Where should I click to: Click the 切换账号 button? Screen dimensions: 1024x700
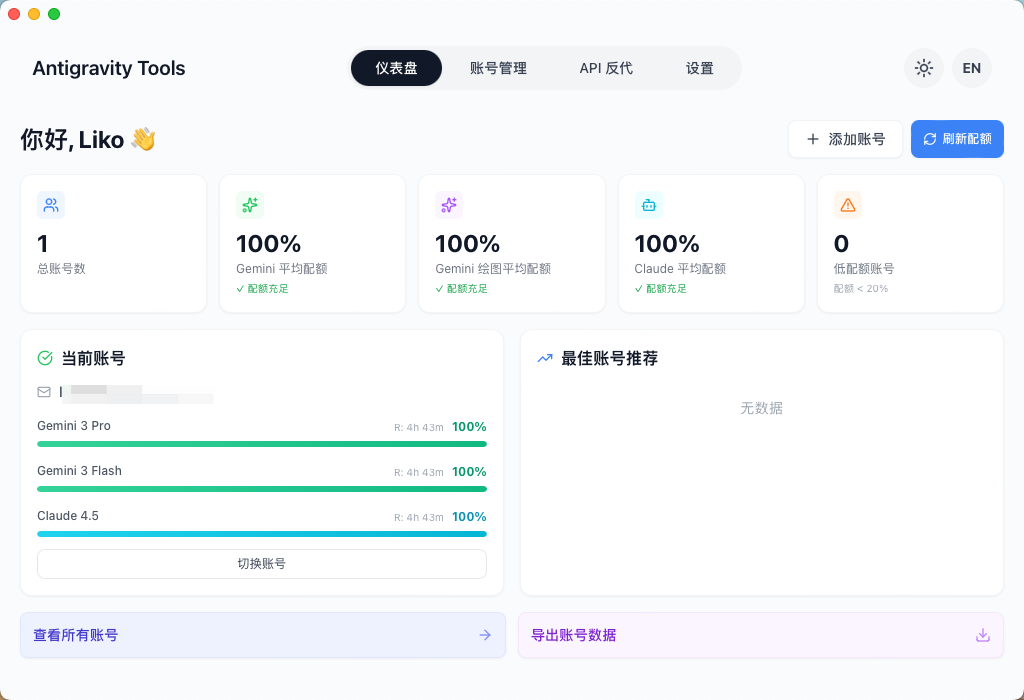262,564
